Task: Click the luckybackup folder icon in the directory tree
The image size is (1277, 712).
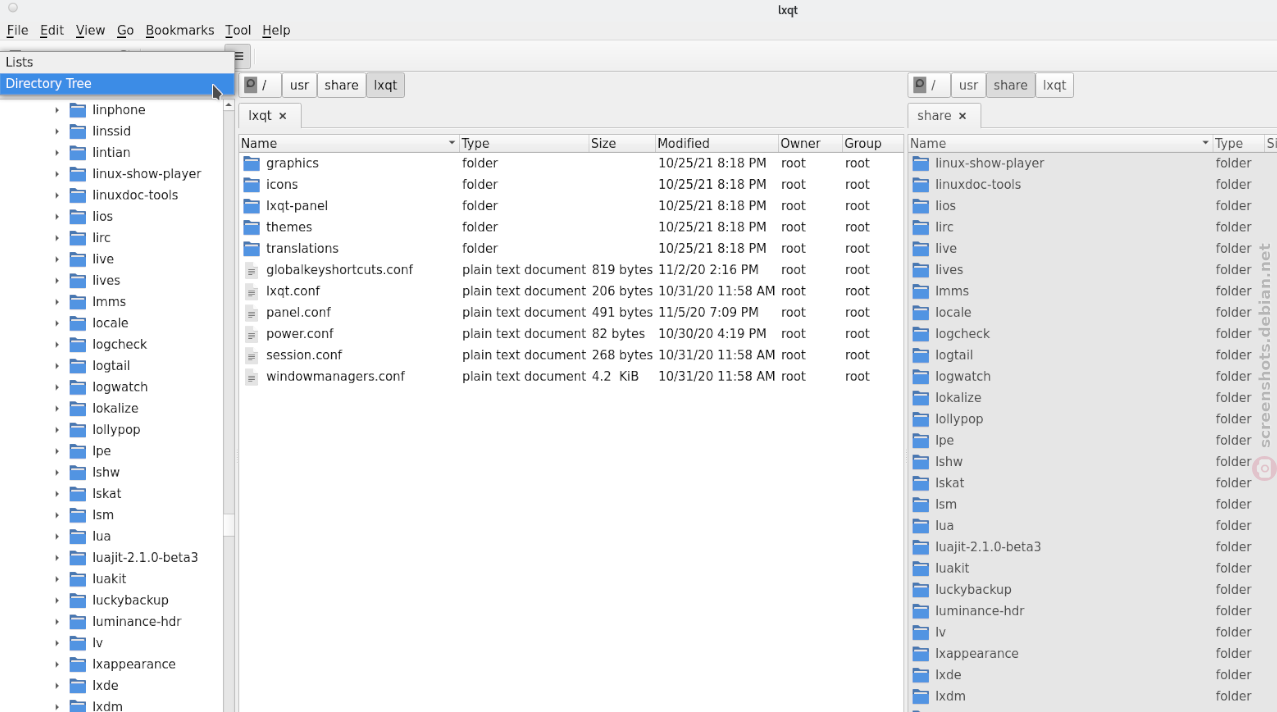Action: coord(77,600)
